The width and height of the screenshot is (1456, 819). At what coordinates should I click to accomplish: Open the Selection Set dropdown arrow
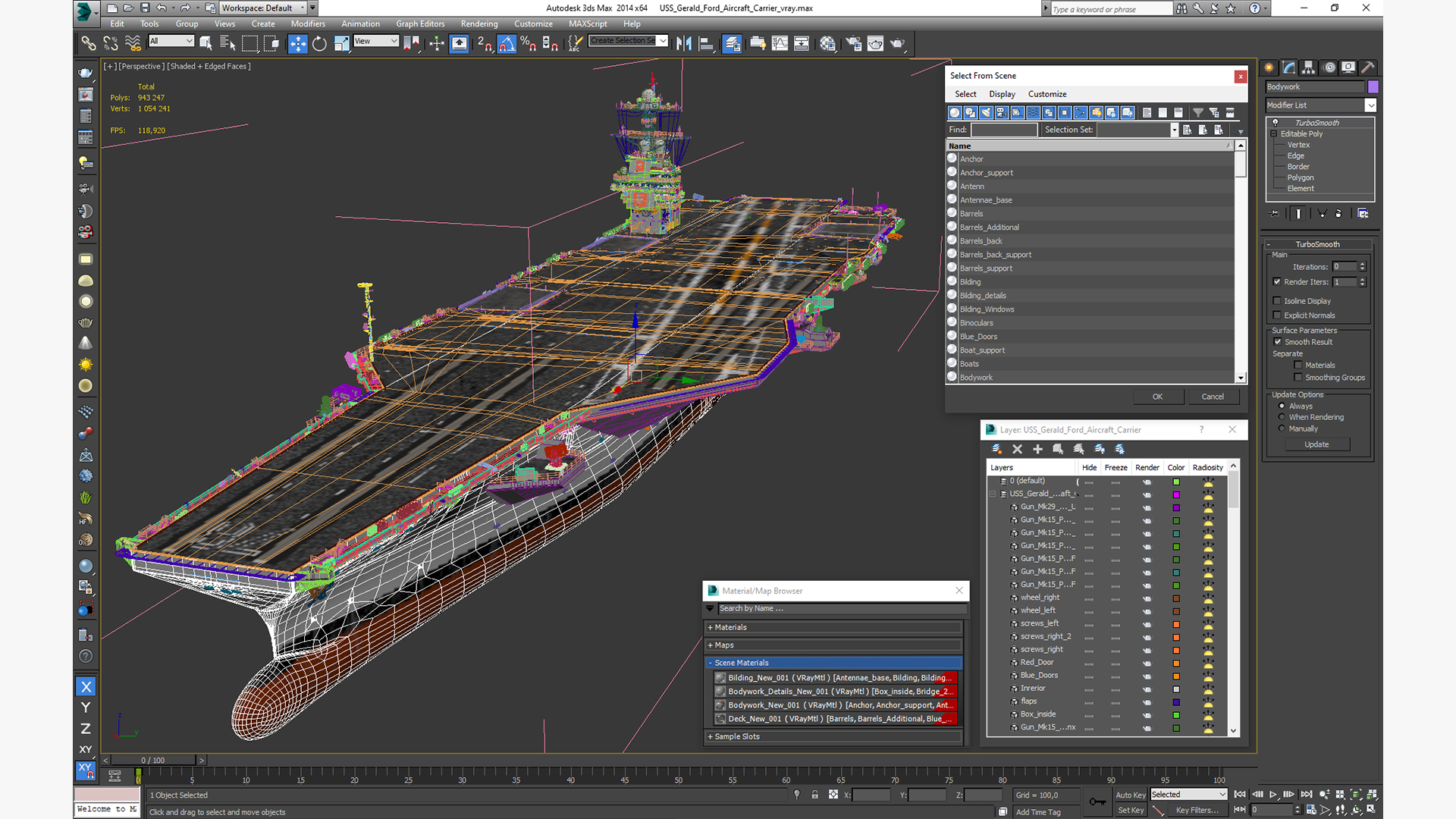pos(1174,130)
